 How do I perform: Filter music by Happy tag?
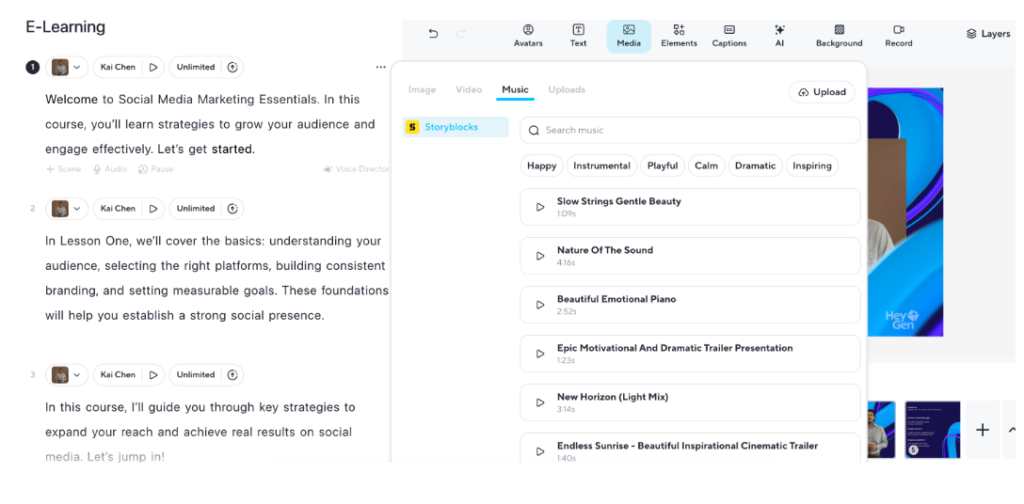pyautogui.click(x=541, y=166)
